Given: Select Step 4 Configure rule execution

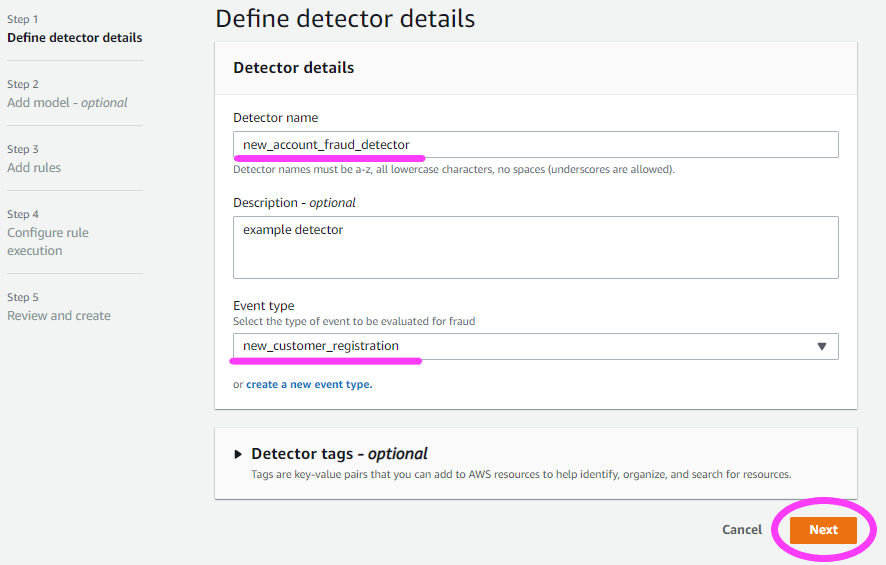Looking at the screenshot, I should 48,241.
